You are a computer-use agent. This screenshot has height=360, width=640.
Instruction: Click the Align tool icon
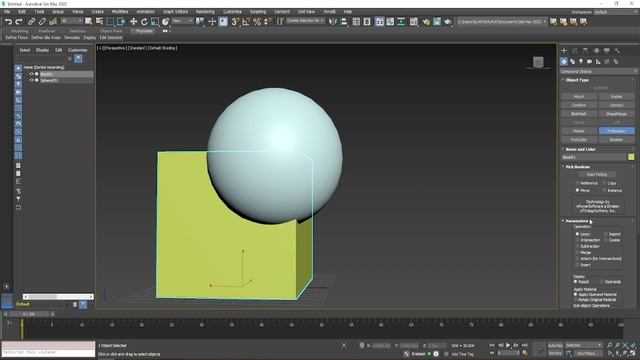pos(344,22)
